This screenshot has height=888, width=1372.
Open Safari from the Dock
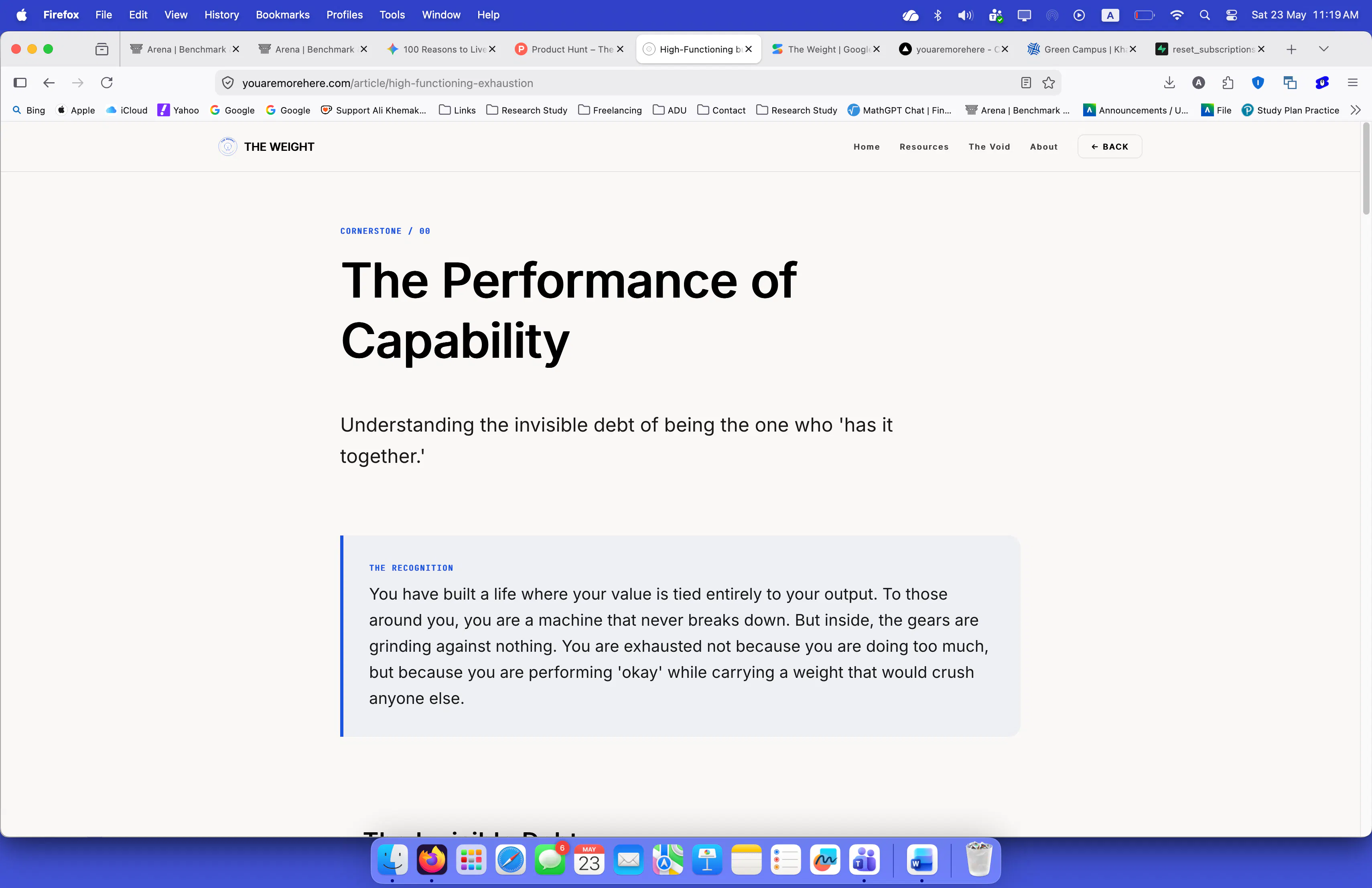(x=510, y=860)
